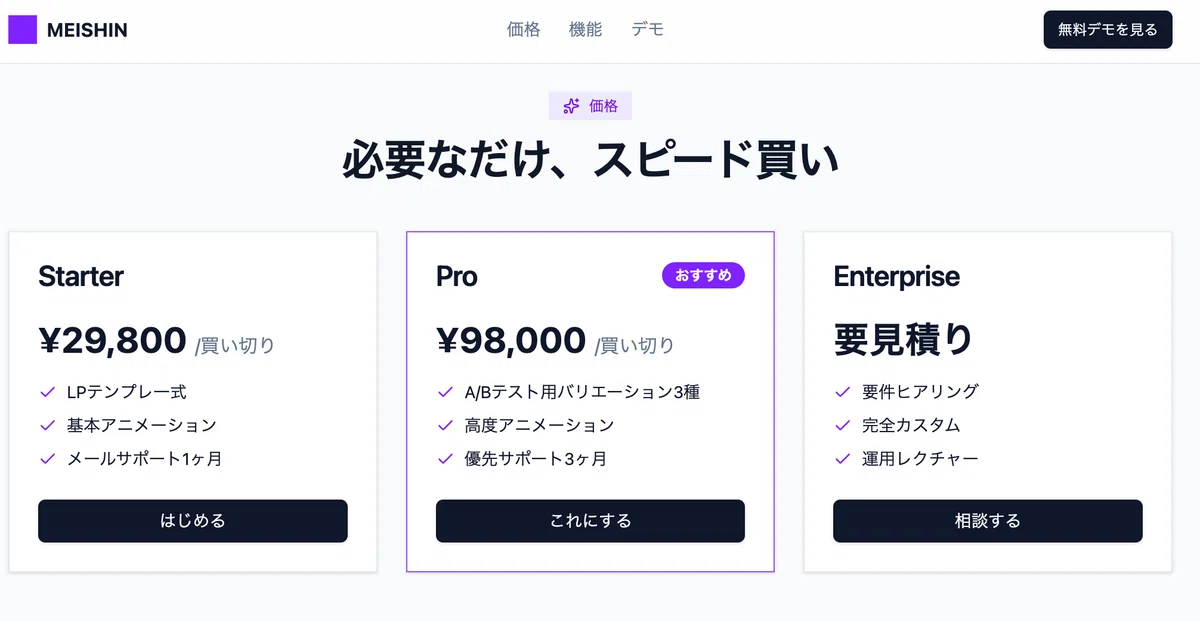Click checkmark beside 運用レクチャー
This screenshot has height=621, width=1200.
point(842,459)
